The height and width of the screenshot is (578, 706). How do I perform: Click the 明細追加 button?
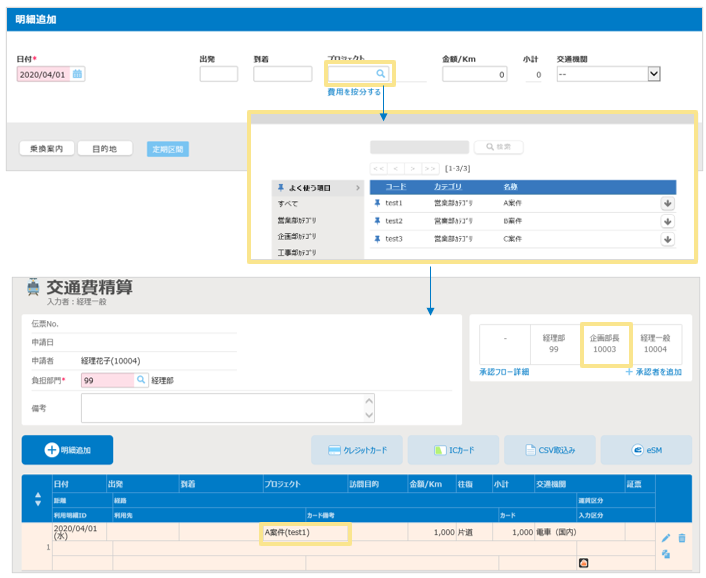67,450
